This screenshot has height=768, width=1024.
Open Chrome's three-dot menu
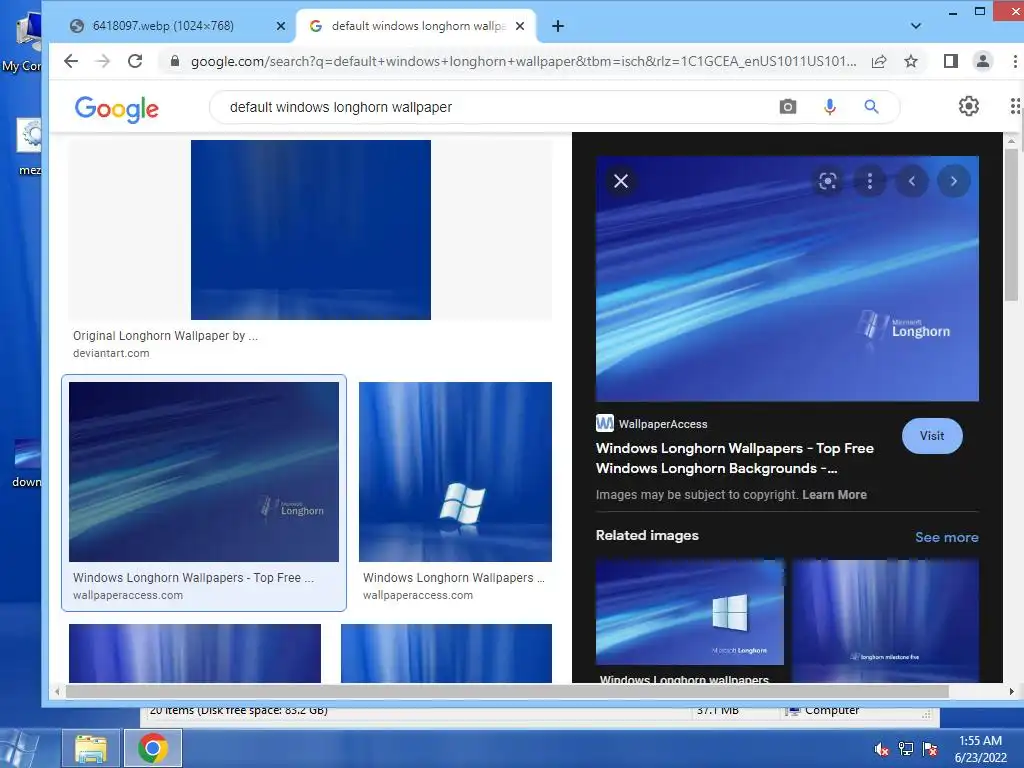1015,61
